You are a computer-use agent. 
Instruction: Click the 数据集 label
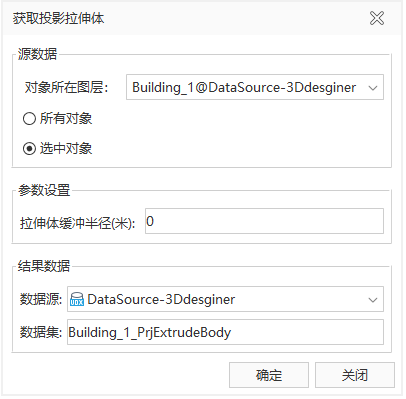(x=41, y=332)
